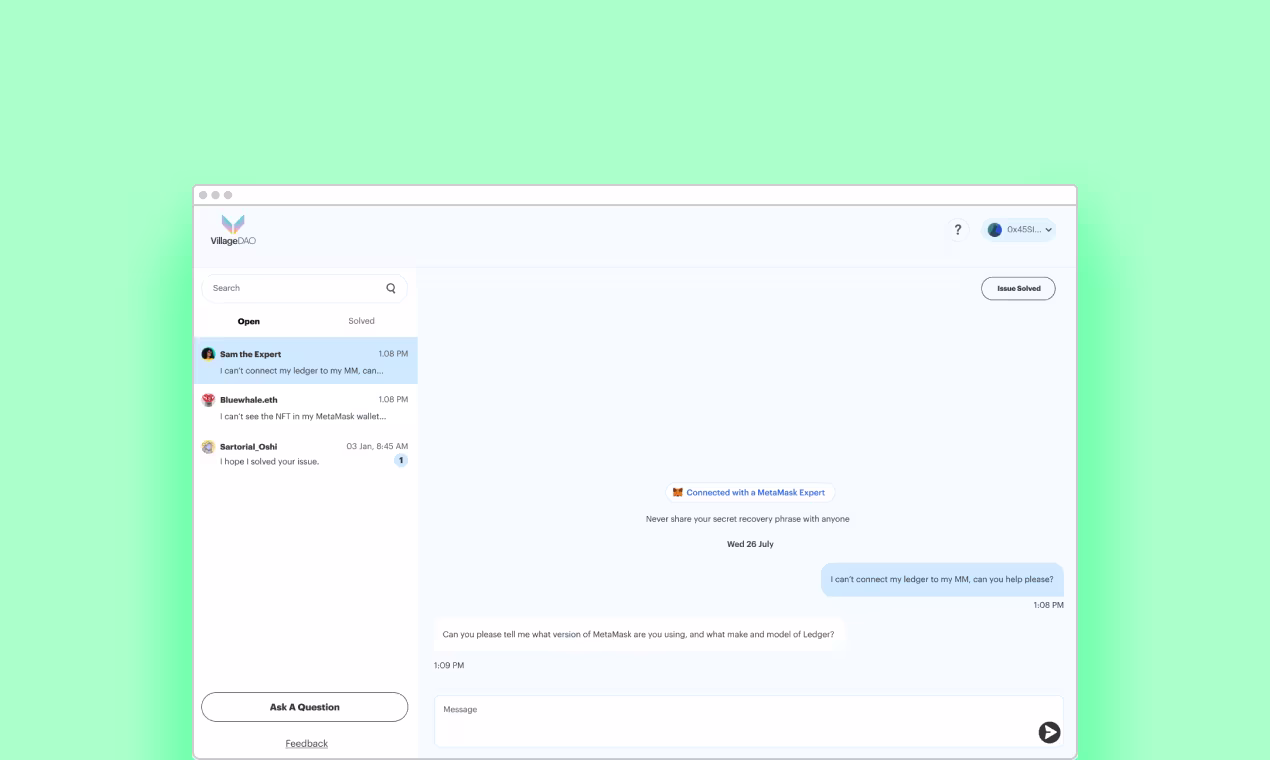
Task: Click the secret recovery phrase warning text
Action: coord(748,519)
